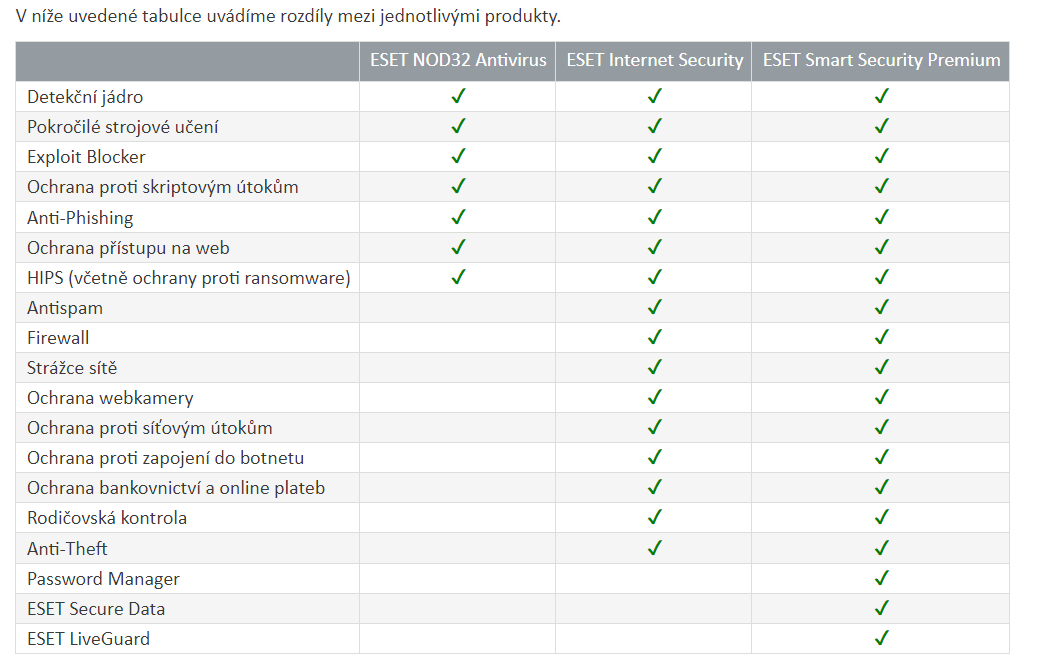Select the ESET NOD32 Antivirus column header
The image size is (1060, 659).
[457, 61]
